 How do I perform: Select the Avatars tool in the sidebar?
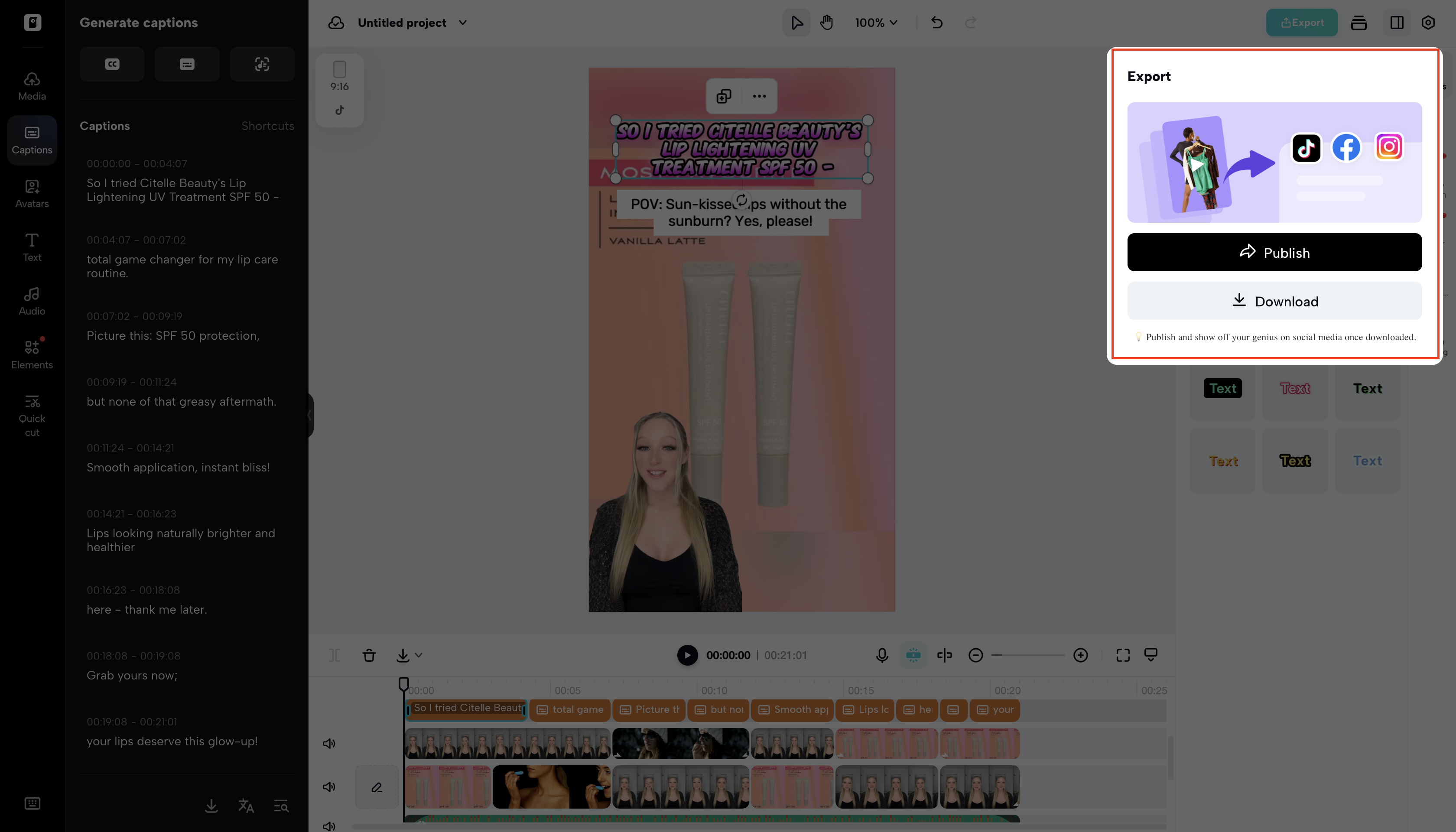coord(32,193)
